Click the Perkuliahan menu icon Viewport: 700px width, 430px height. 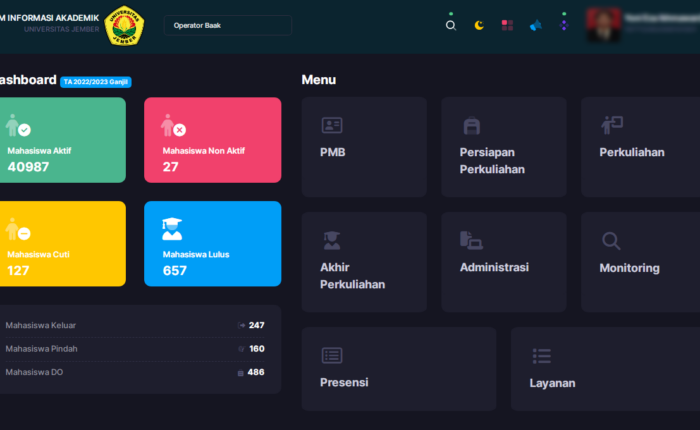point(612,125)
